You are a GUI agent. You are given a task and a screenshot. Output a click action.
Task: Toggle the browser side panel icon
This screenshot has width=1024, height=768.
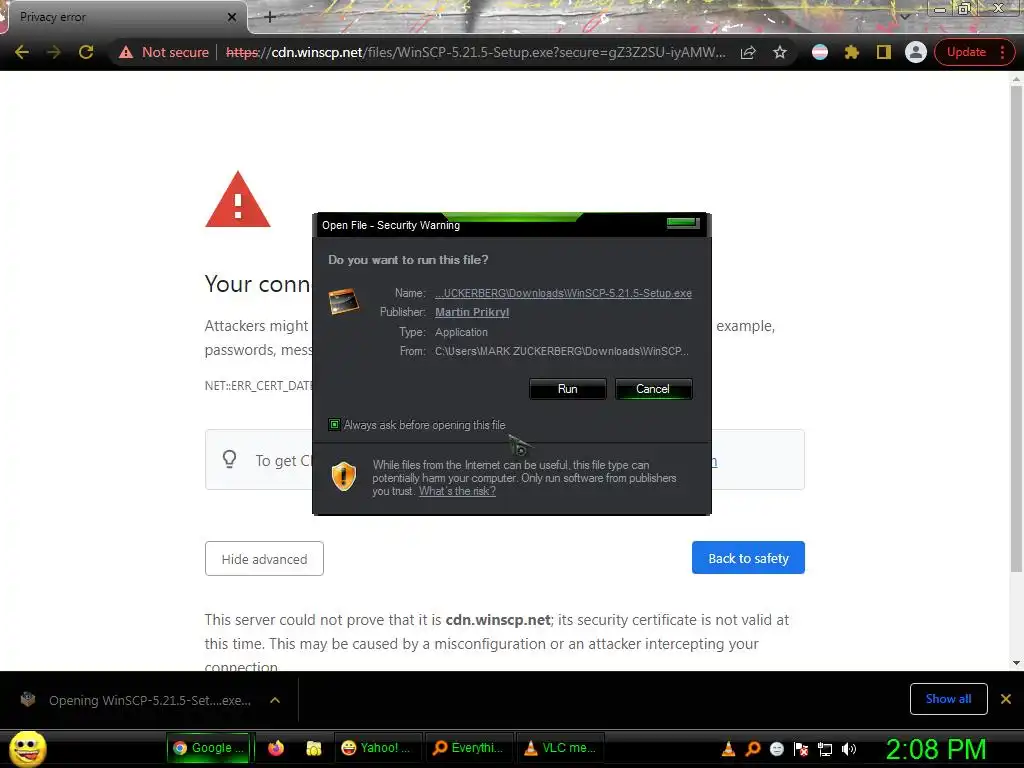point(884,52)
